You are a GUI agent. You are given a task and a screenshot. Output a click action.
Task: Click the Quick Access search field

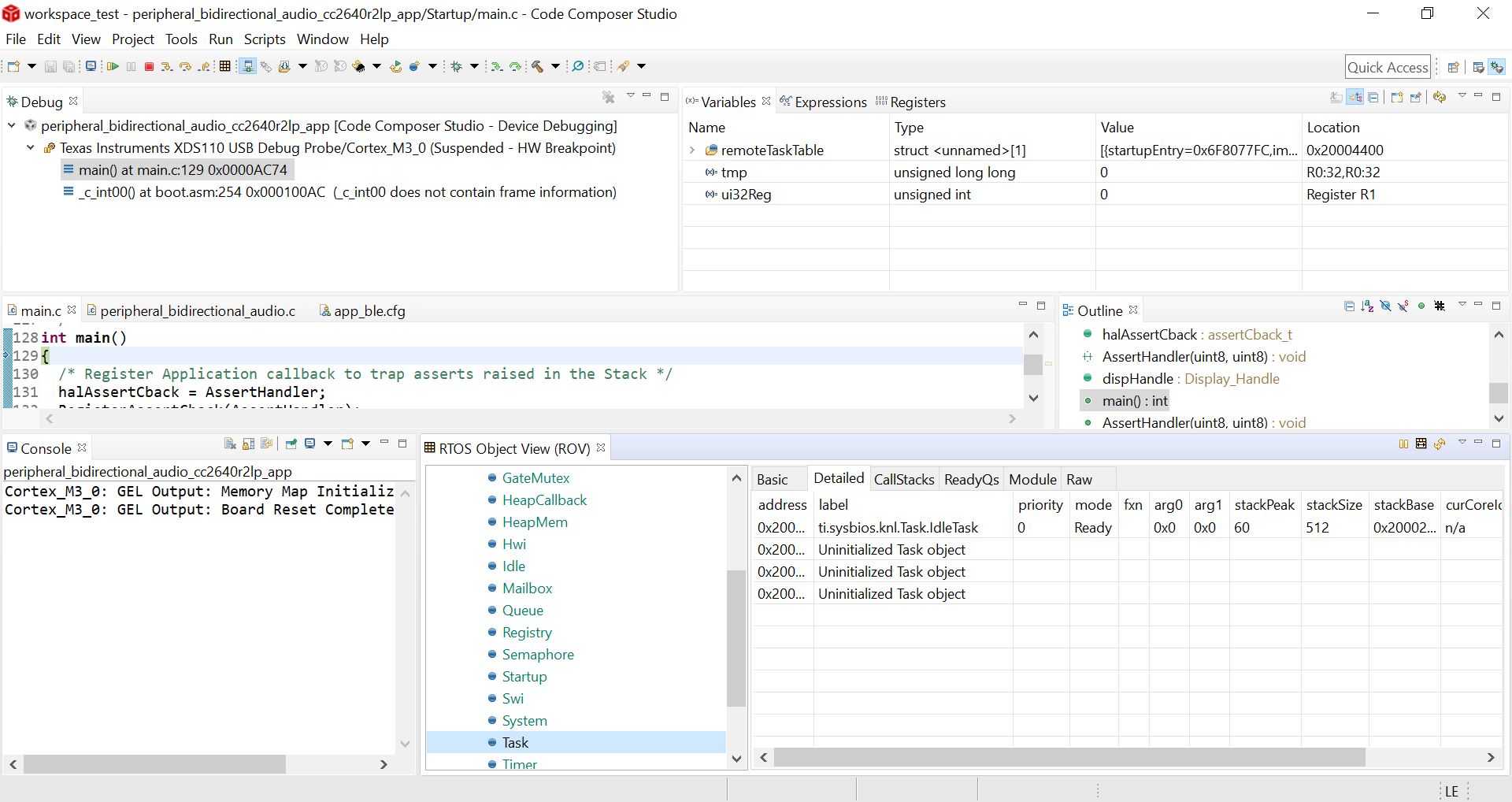pos(1387,68)
